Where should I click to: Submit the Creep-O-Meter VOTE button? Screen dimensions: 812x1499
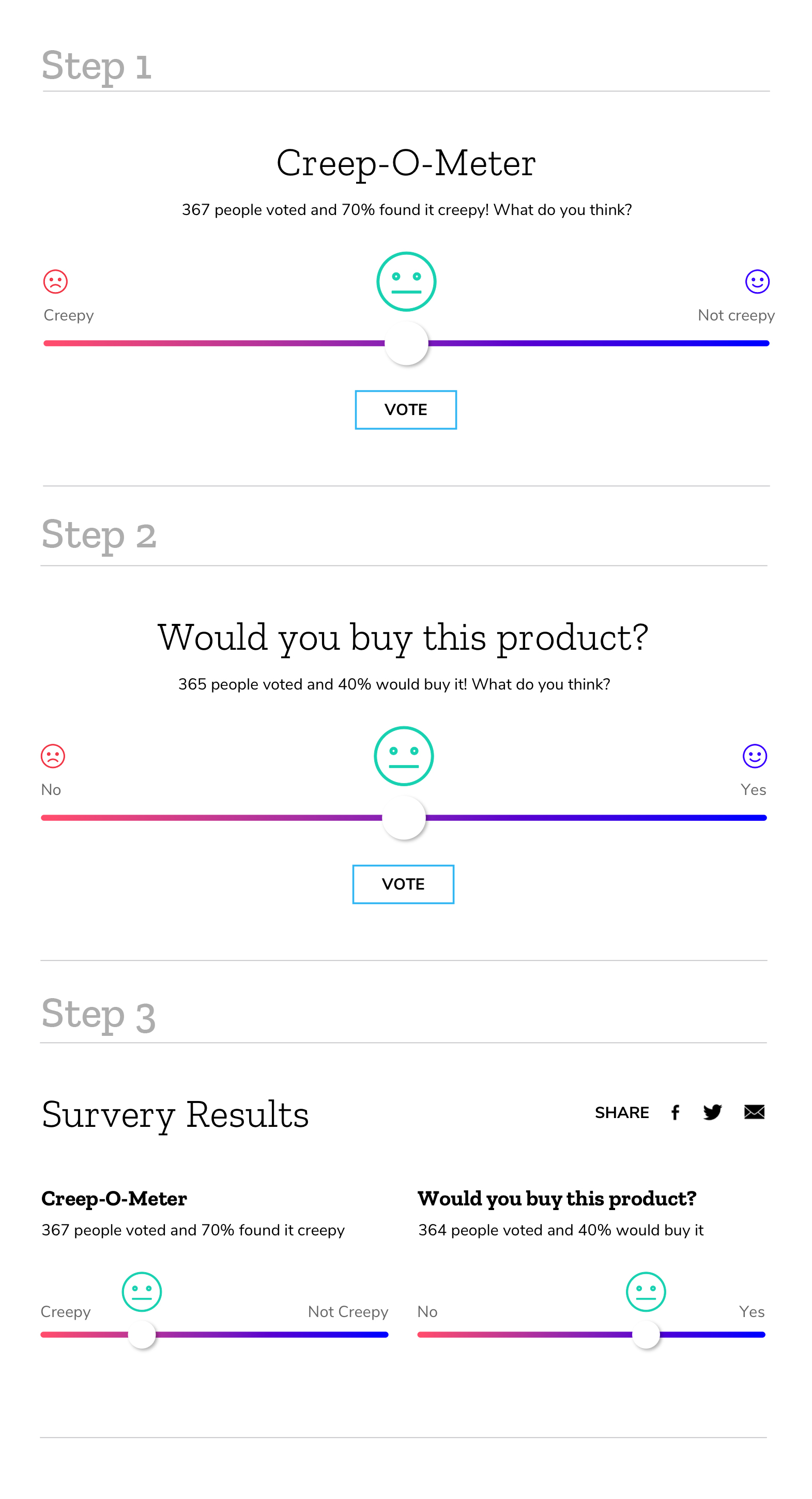406,410
